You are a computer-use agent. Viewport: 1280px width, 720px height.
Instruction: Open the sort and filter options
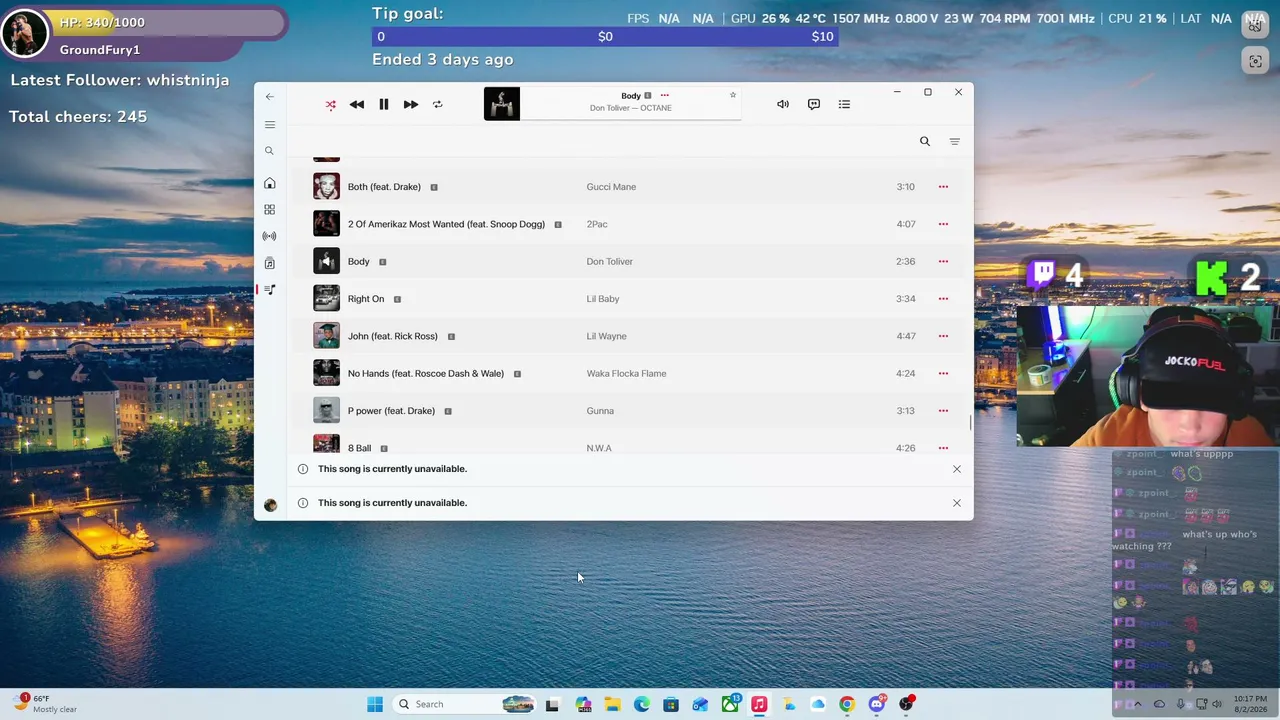coord(955,142)
